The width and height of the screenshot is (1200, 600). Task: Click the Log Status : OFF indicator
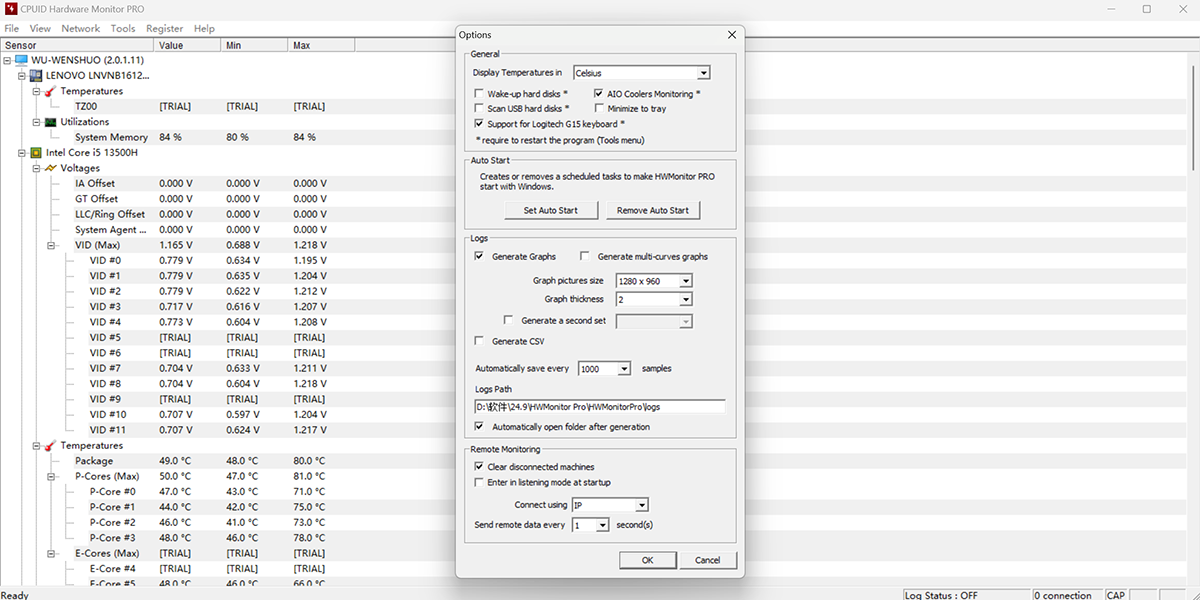click(x=966, y=594)
